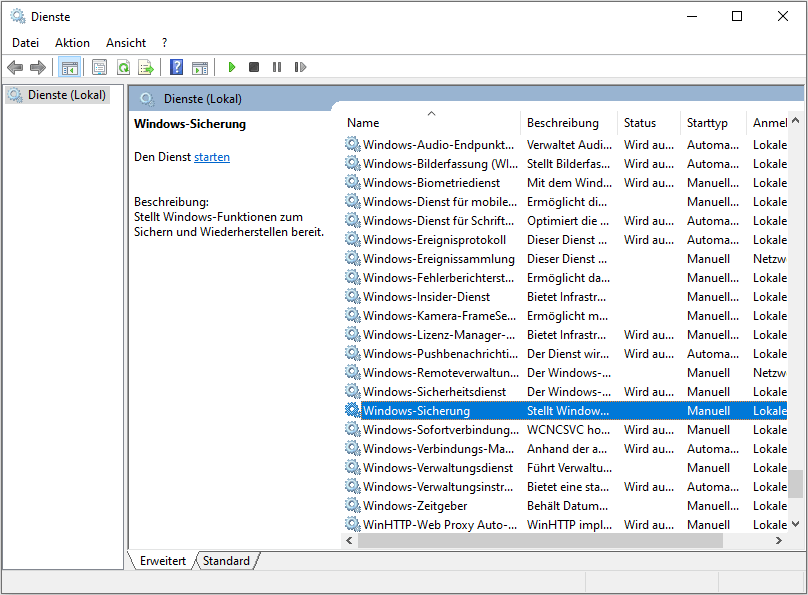
Task: Click the show/hide action pane icon
Action: [200, 67]
